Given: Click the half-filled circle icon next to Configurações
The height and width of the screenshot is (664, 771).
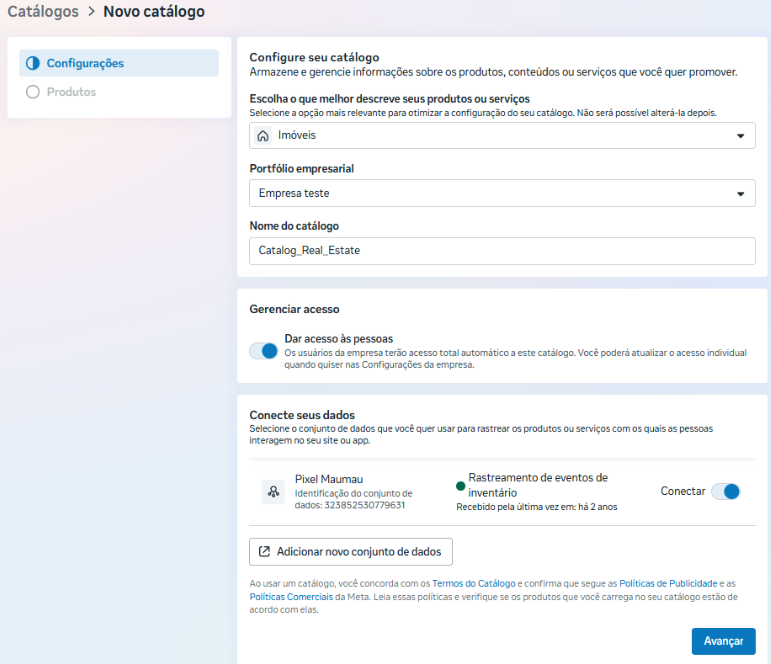Looking at the screenshot, I should pyautogui.click(x=33, y=63).
